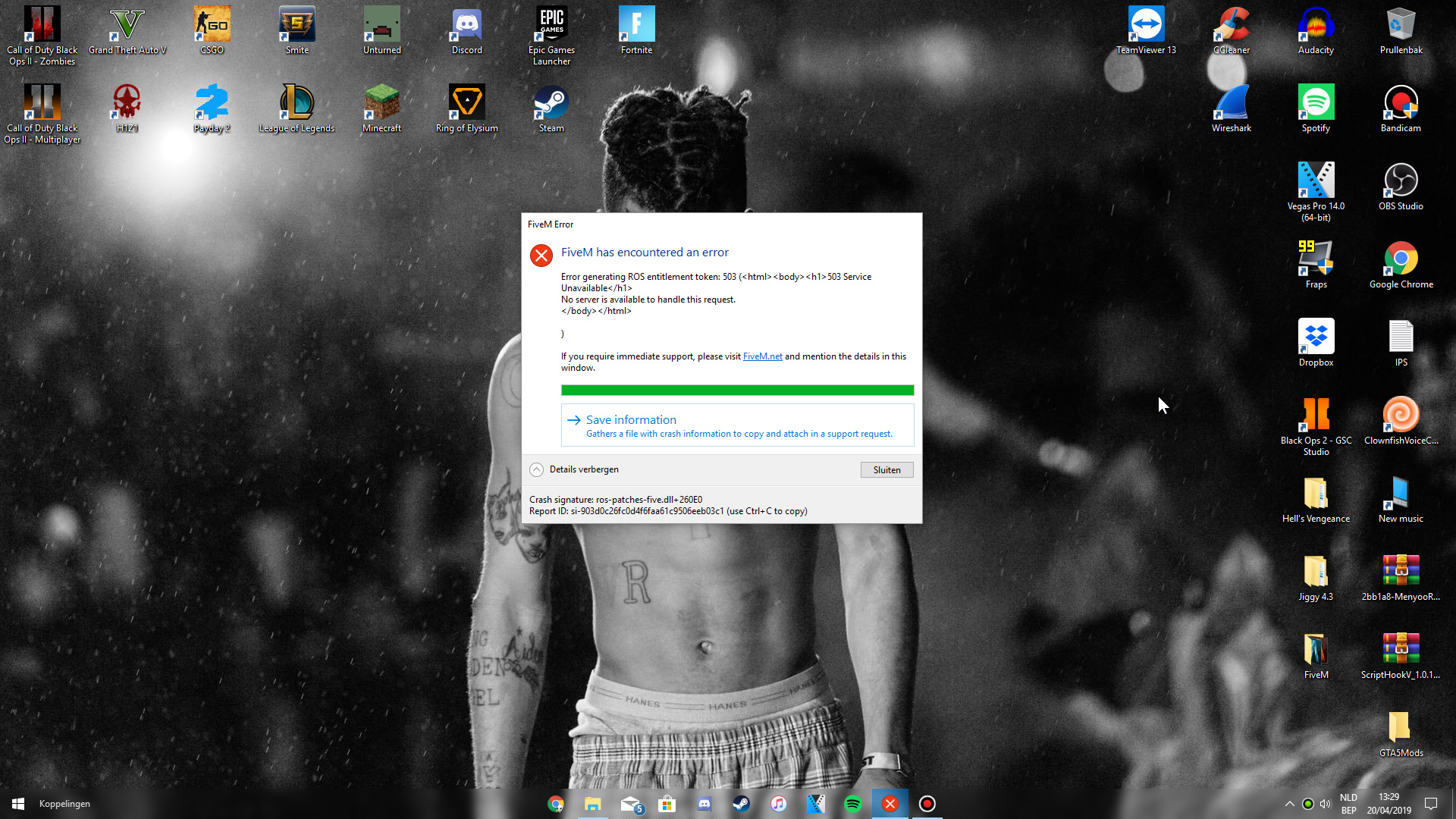The height and width of the screenshot is (819, 1456).
Task: Open File Explorer from the taskbar
Action: tap(593, 804)
